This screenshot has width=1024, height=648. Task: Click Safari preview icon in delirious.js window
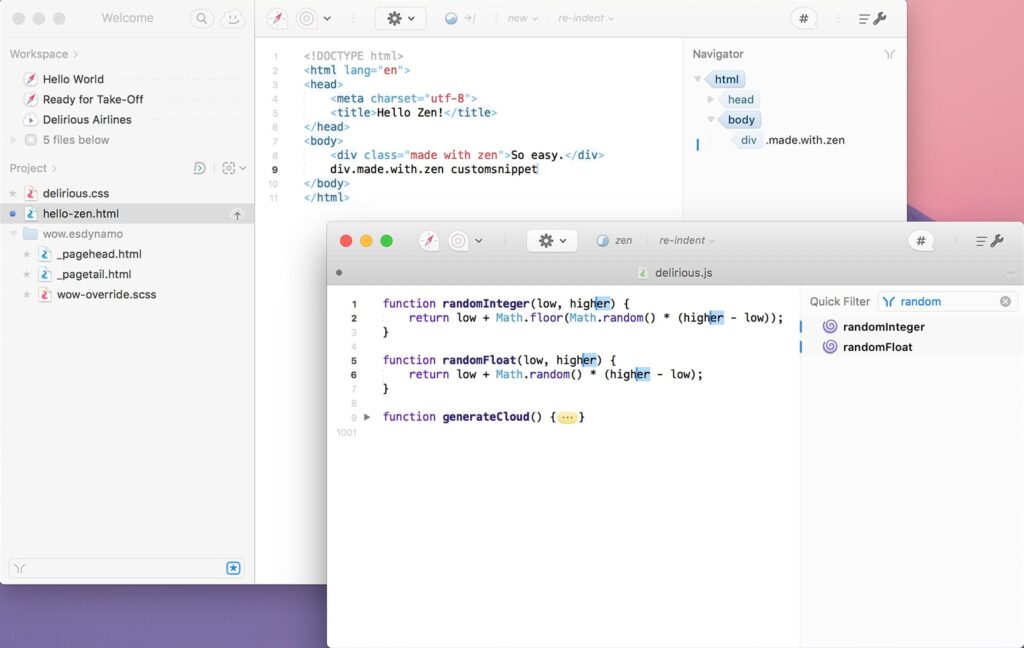click(429, 240)
